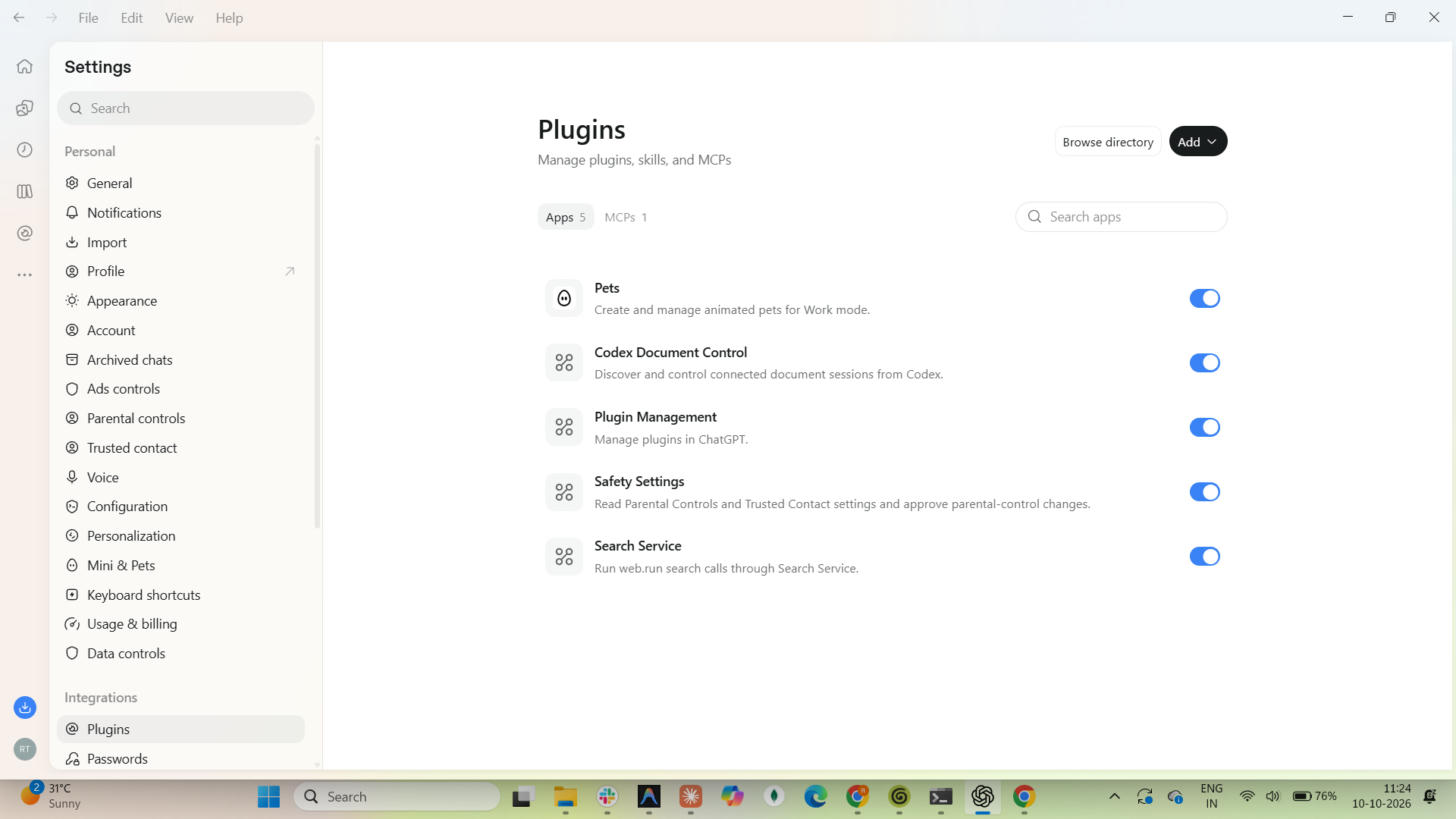Click the Settings search box
The height and width of the screenshot is (819, 1456).
pyautogui.click(x=185, y=108)
